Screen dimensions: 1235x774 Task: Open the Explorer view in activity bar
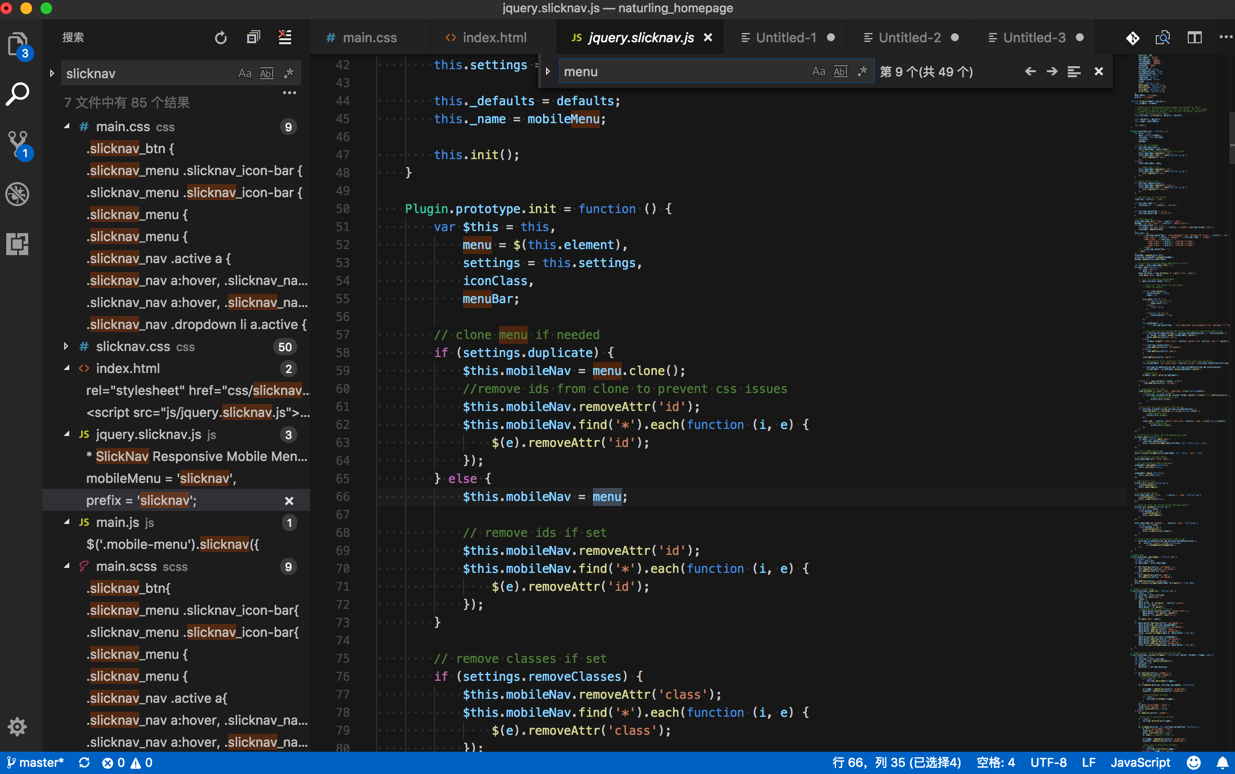point(18,45)
